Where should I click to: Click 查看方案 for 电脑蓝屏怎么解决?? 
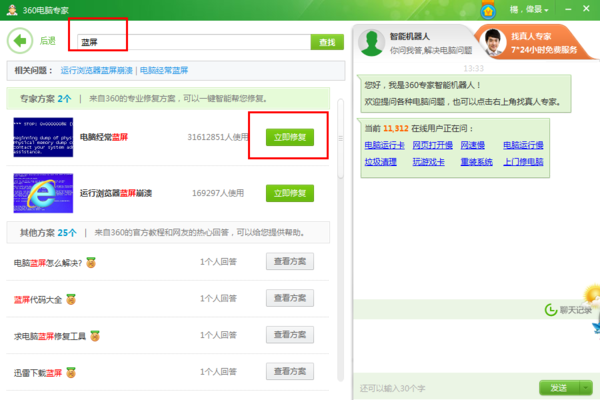290,261
